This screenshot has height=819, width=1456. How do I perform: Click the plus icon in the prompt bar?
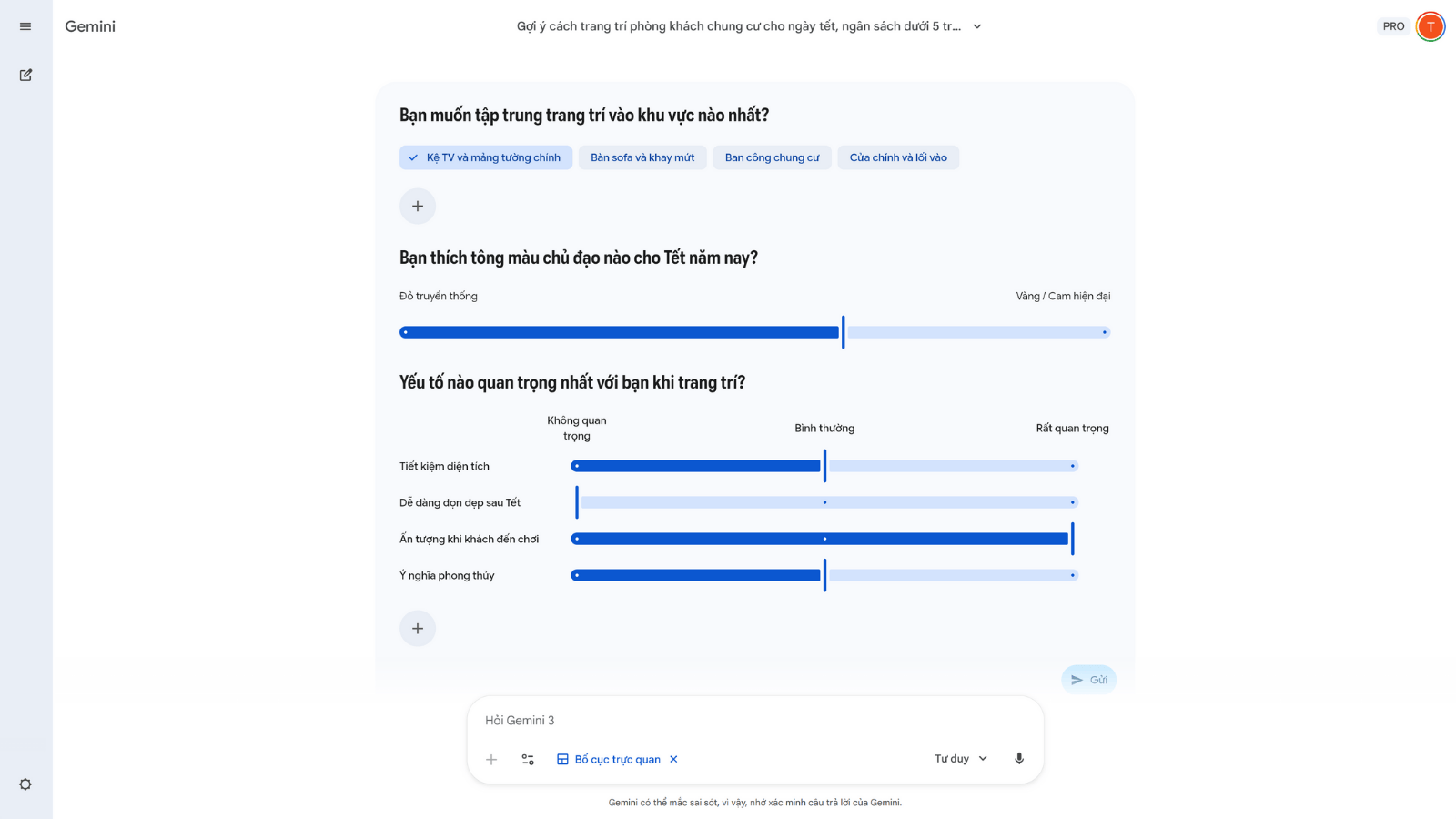coord(491,758)
